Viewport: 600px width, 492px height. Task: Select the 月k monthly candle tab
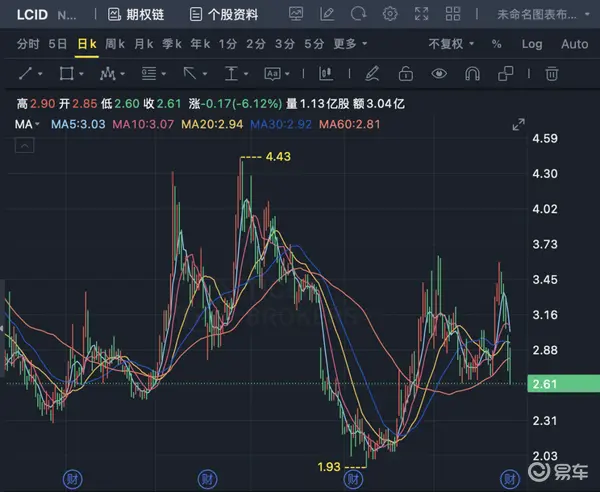(x=144, y=44)
